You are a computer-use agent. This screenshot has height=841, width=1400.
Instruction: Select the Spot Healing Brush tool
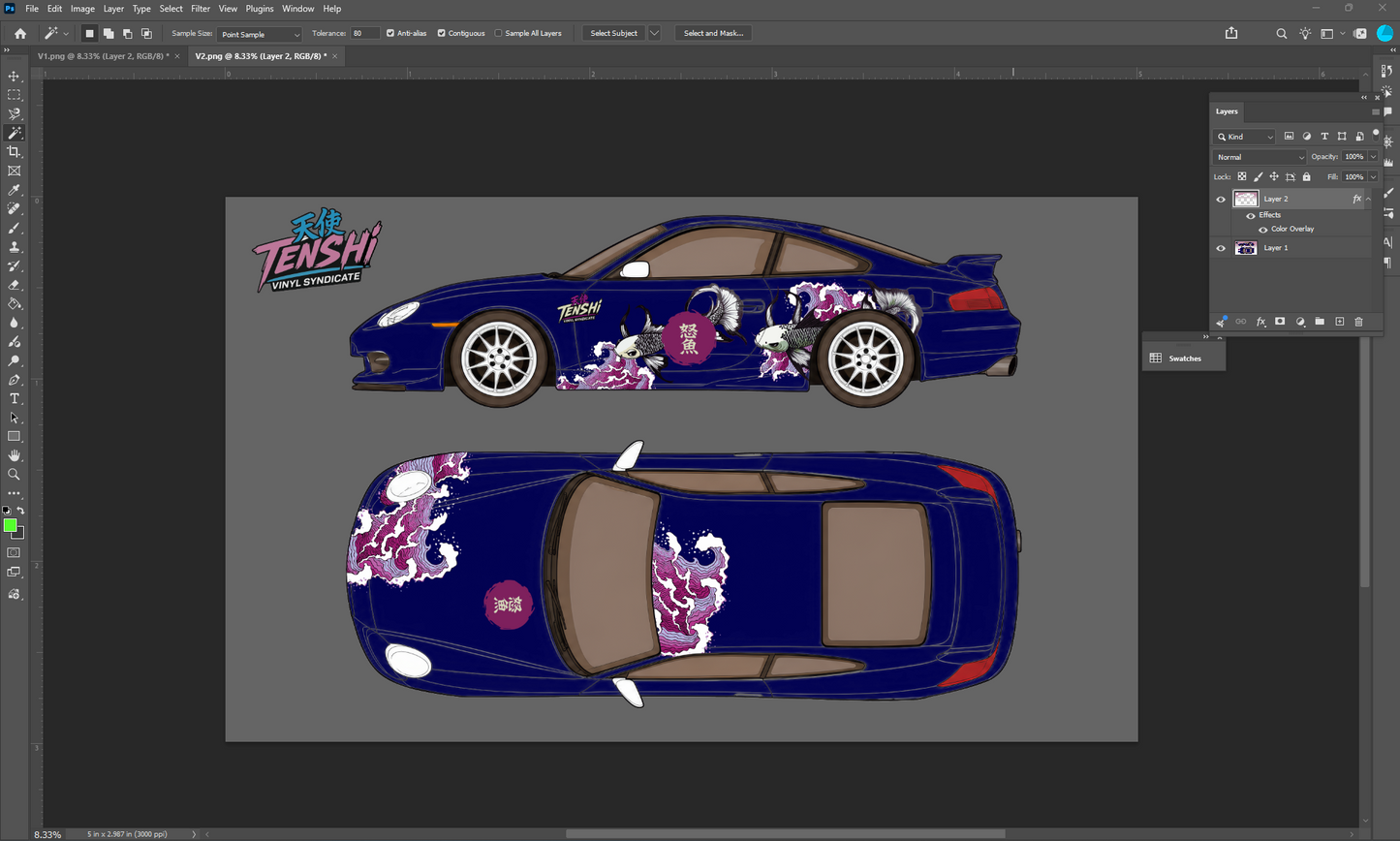click(x=14, y=209)
